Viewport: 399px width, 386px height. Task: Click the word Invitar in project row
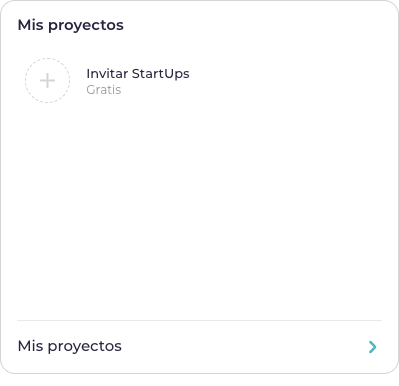click(107, 74)
